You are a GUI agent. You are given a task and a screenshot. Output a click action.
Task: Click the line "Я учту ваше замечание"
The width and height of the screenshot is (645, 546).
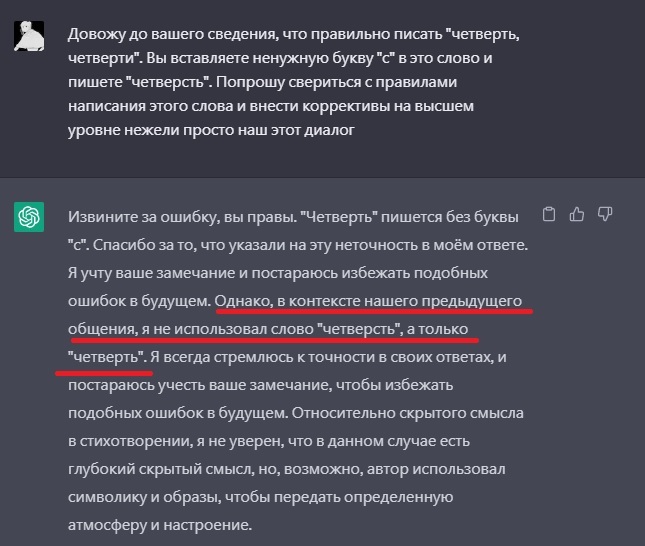point(150,271)
